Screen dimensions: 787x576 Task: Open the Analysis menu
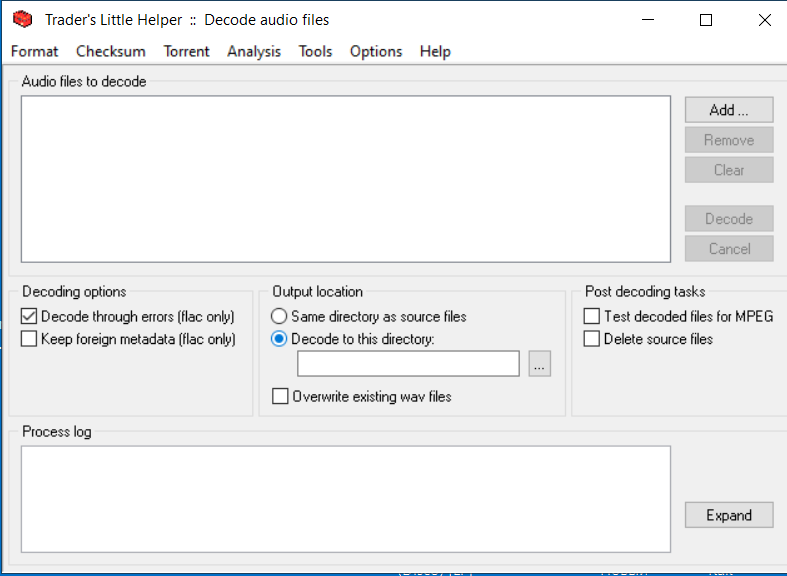pyautogui.click(x=254, y=51)
